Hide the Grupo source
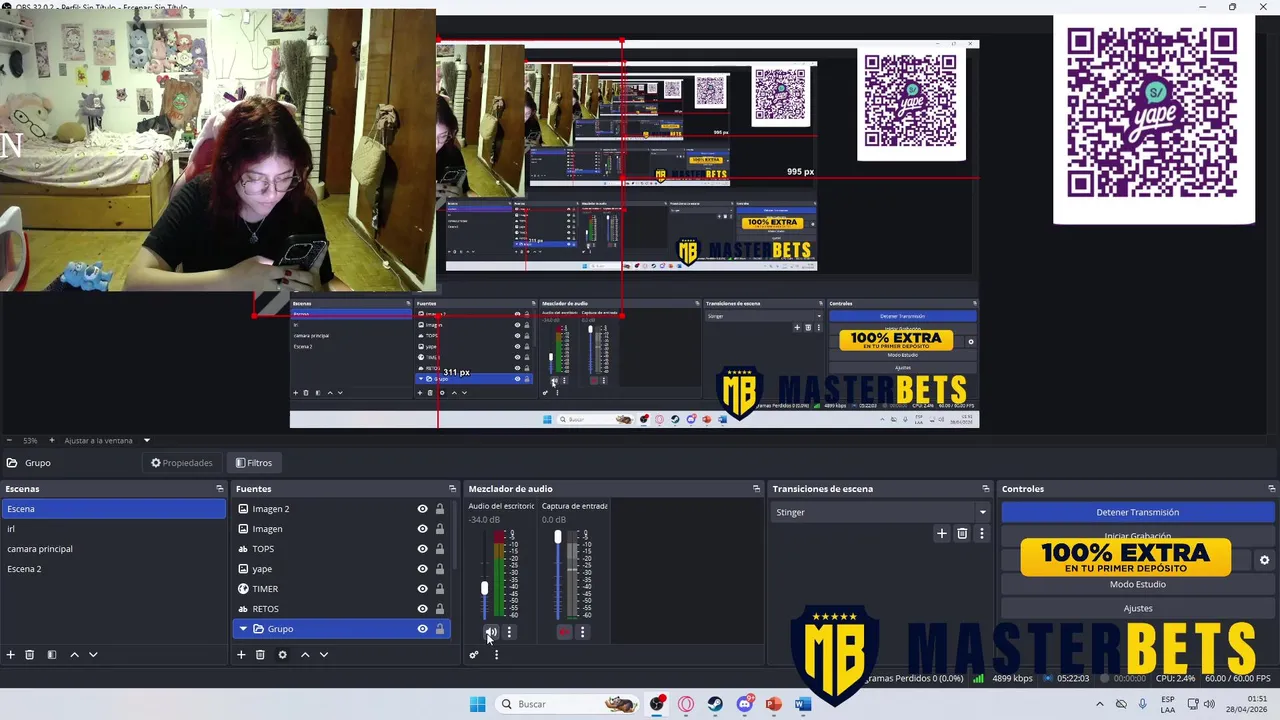 click(422, 629)
